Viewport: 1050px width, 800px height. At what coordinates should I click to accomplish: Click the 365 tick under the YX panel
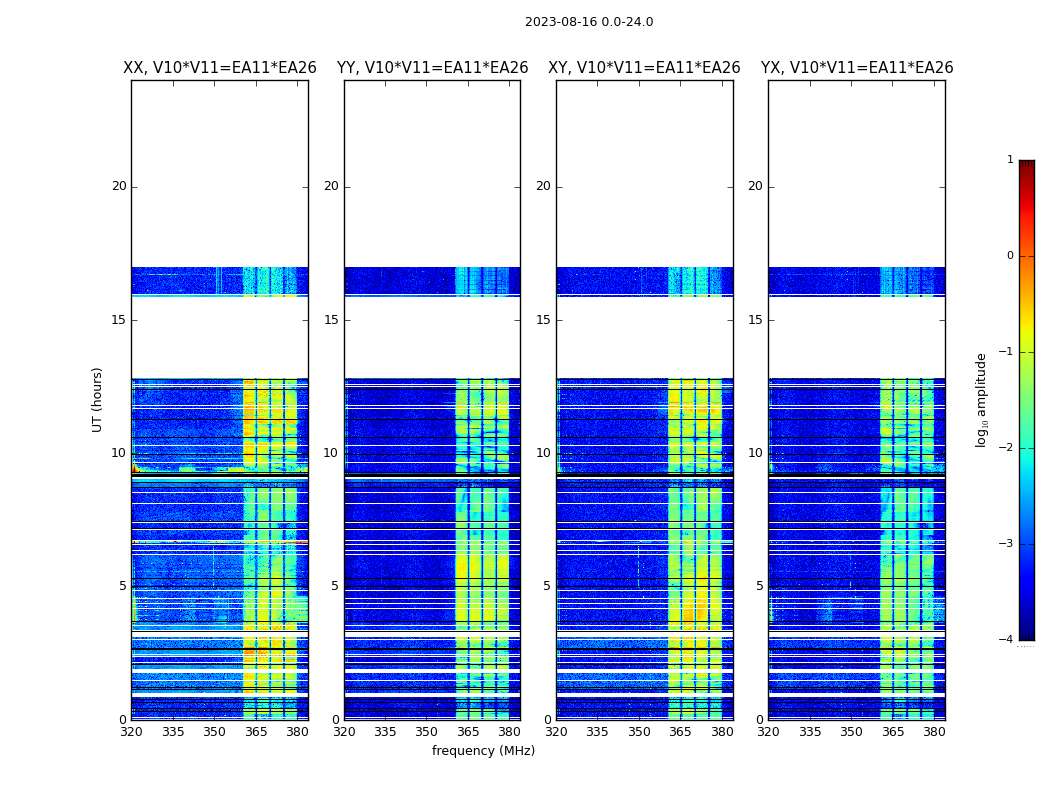tap(893, 732)
